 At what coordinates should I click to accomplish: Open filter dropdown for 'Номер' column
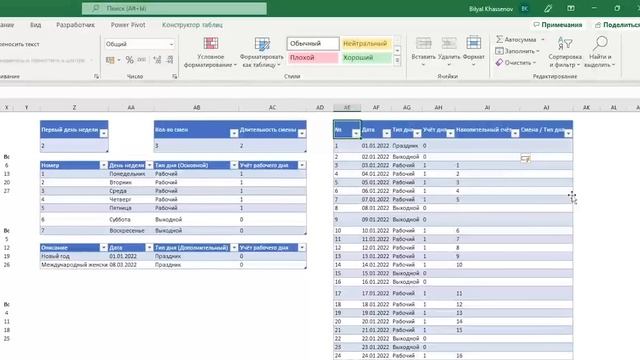click(x=104, y=165)
